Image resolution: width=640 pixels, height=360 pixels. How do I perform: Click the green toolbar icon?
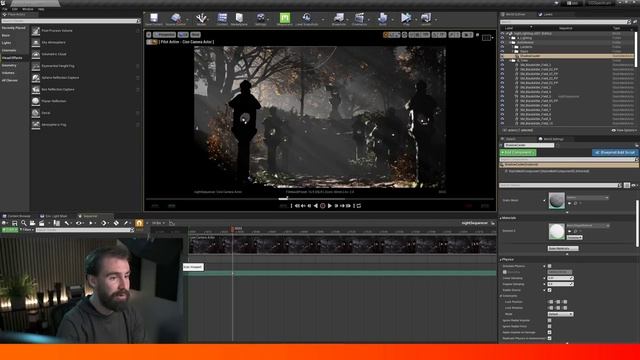(284, 18)
